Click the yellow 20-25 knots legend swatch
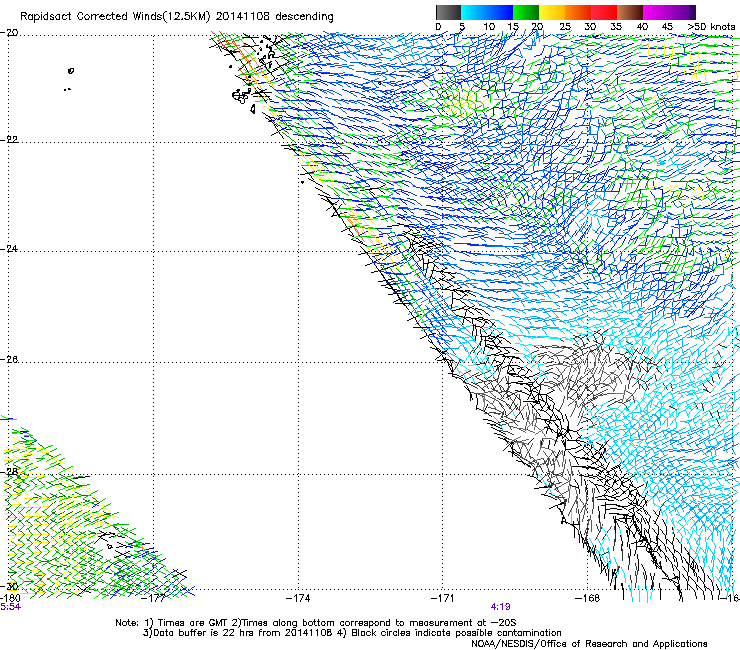740x650 pixels. [x=552, y=12]
